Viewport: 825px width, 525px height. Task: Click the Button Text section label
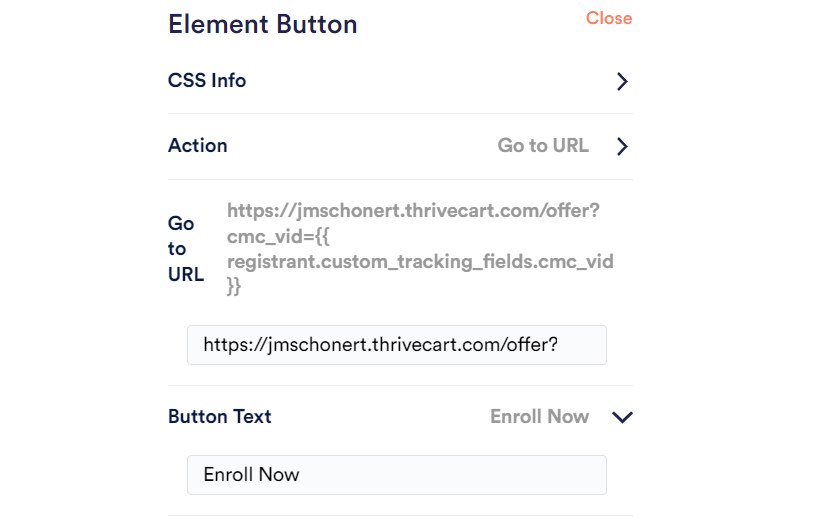[x=220, y=417]
